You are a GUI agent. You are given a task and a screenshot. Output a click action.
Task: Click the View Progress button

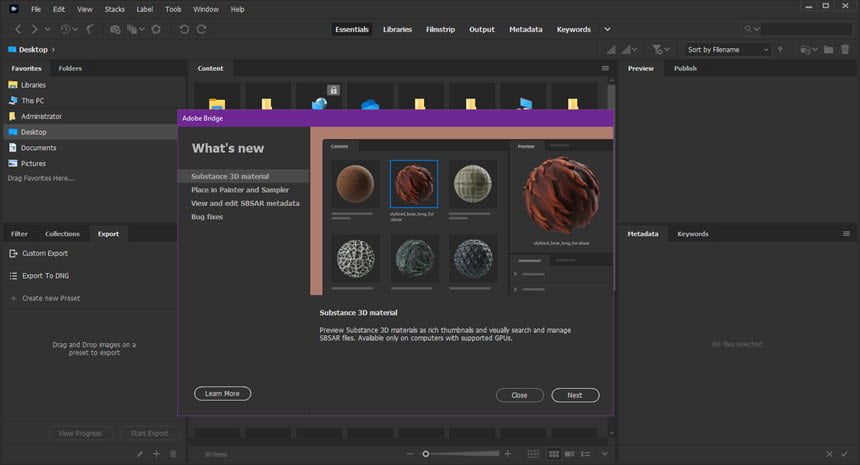tap(80, 433)
